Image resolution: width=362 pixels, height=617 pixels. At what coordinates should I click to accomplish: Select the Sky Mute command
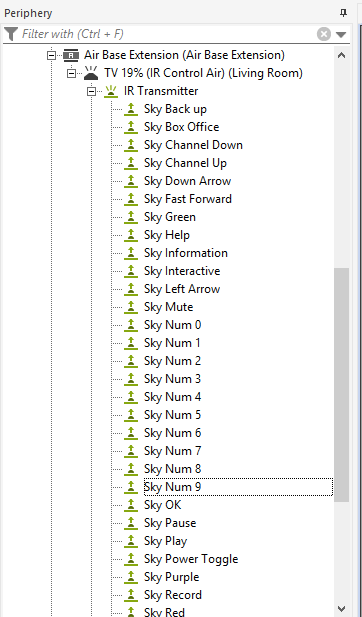point(168,307)
